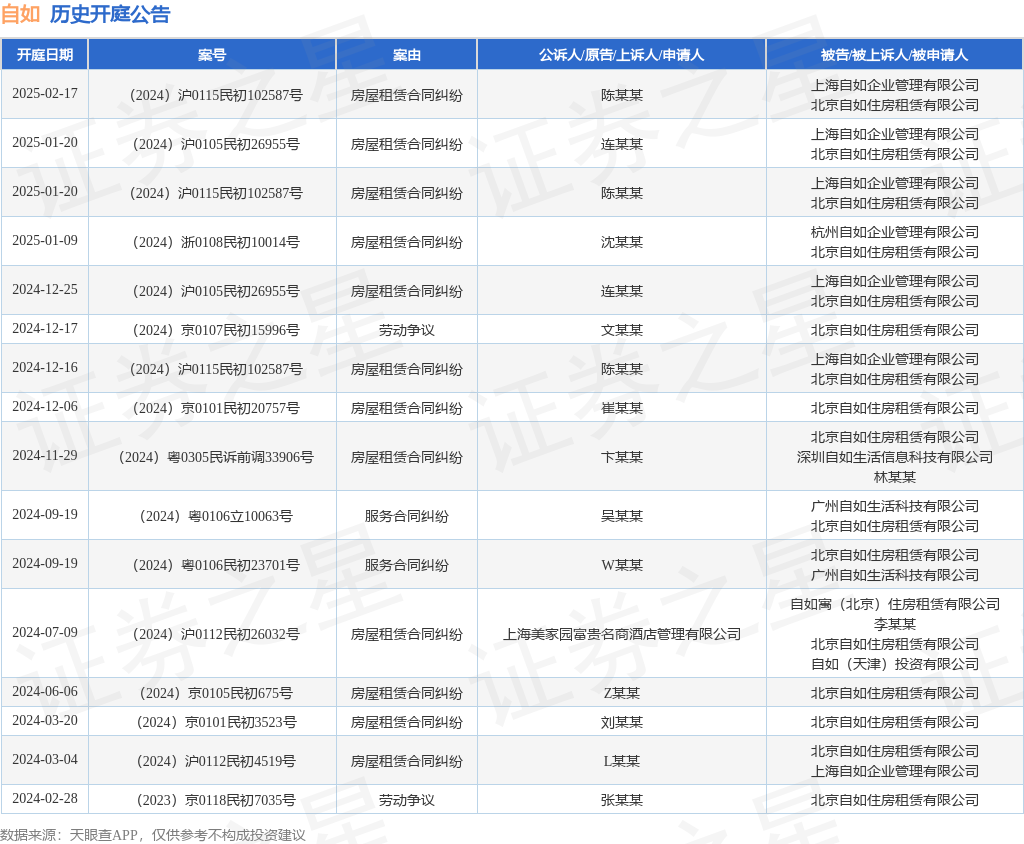The height and width of the screenshot is (844, 1024).
Task: Click defendant 林某某
Action: (x=895, y=478)
